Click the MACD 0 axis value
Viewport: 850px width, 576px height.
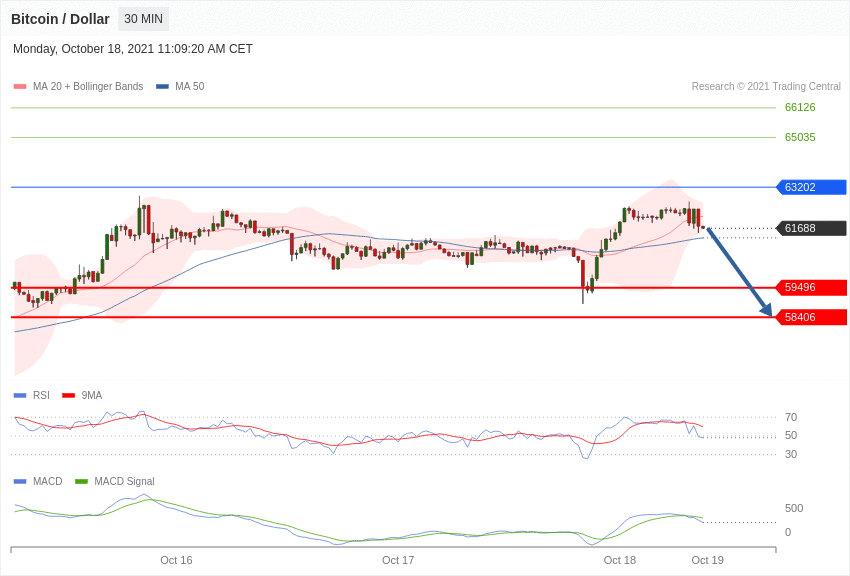[x=788, y=532]
